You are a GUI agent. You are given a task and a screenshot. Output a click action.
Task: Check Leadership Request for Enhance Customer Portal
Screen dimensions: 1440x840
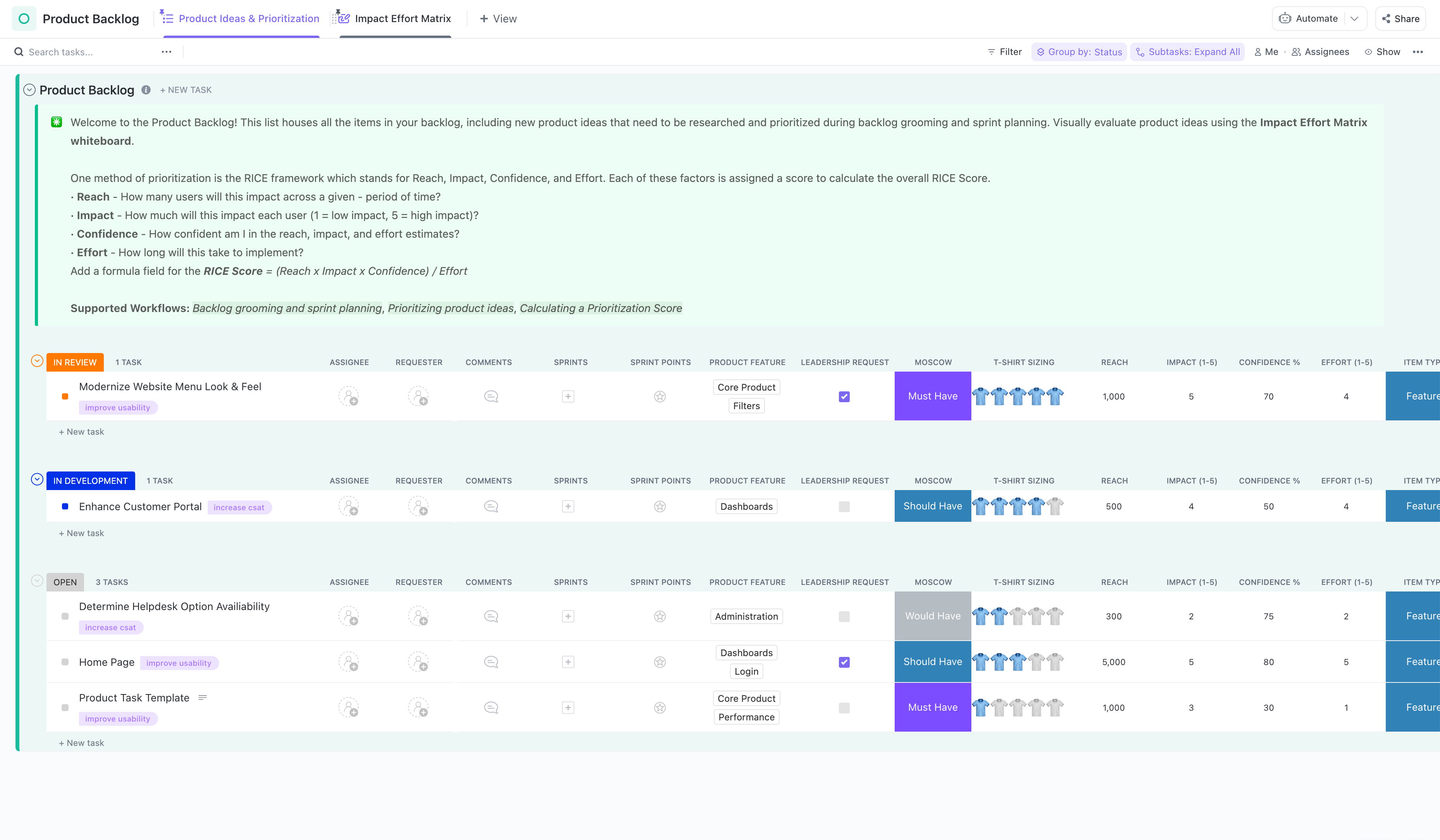[x=844, y=506]
